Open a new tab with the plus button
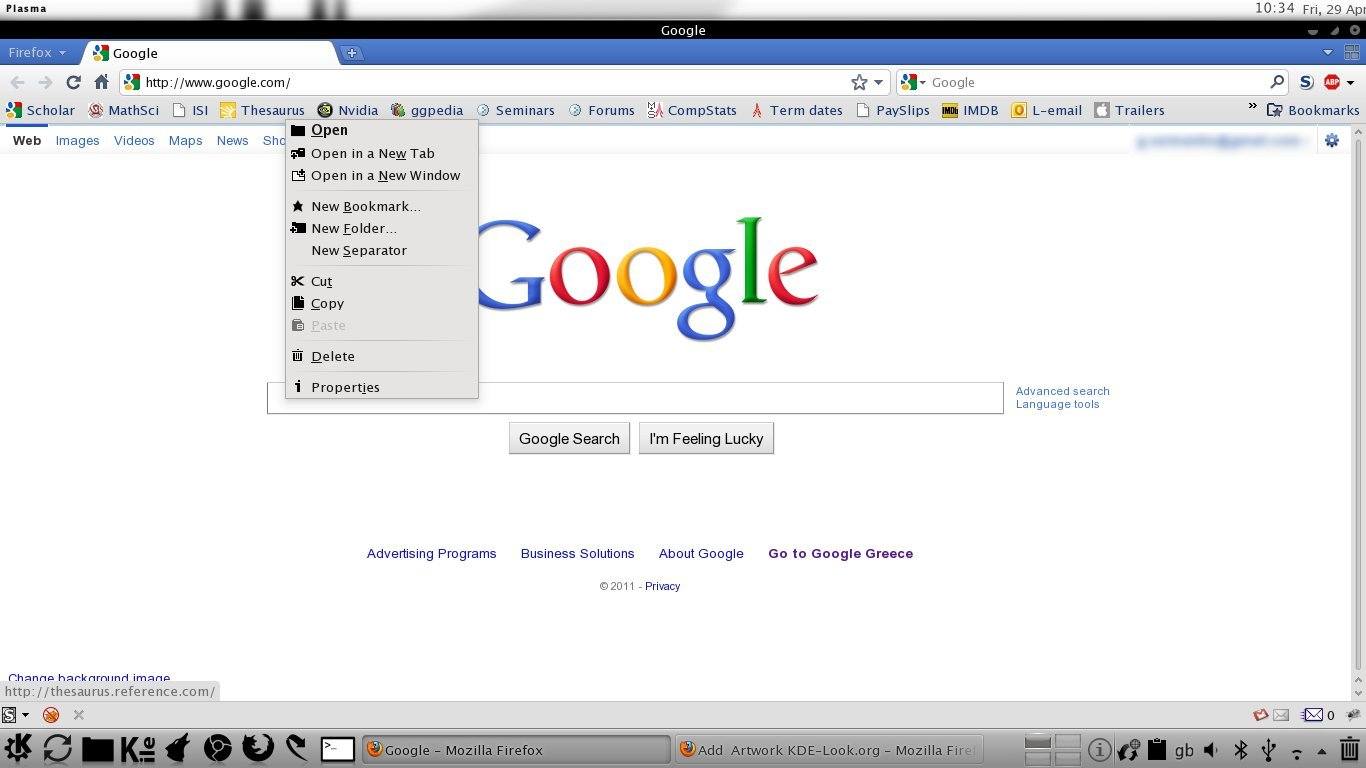The image size is (1366, 768). coord(352,53)
